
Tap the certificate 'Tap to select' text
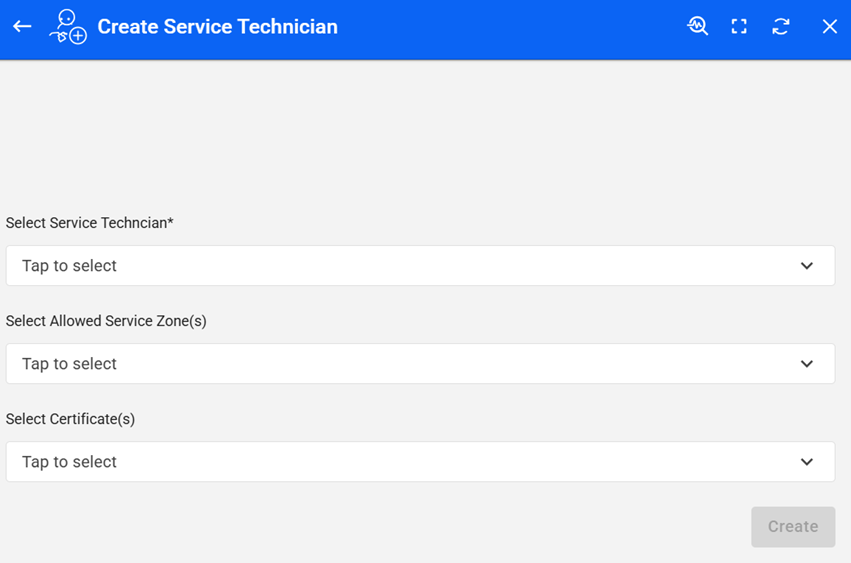pos(69,462)
